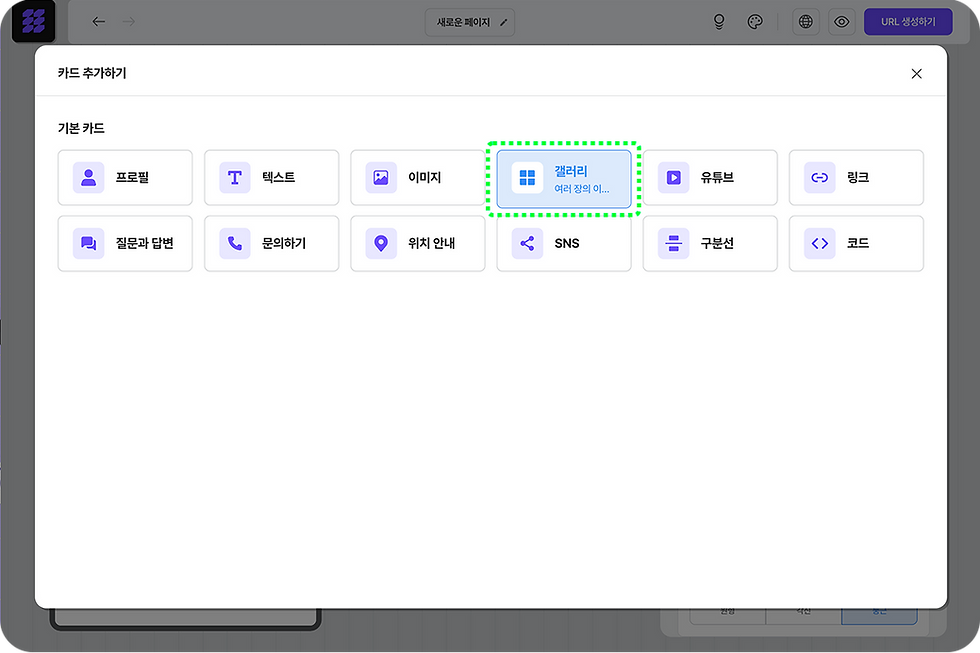Add a 텍스트 (text) card

(271, 177)
